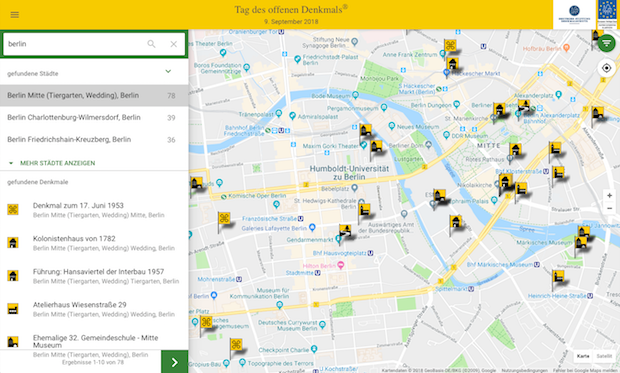Expand MEHR STÄDTE ANZEIGEN
The height and width of the screenshot is (373, 620).
[52, 163]
